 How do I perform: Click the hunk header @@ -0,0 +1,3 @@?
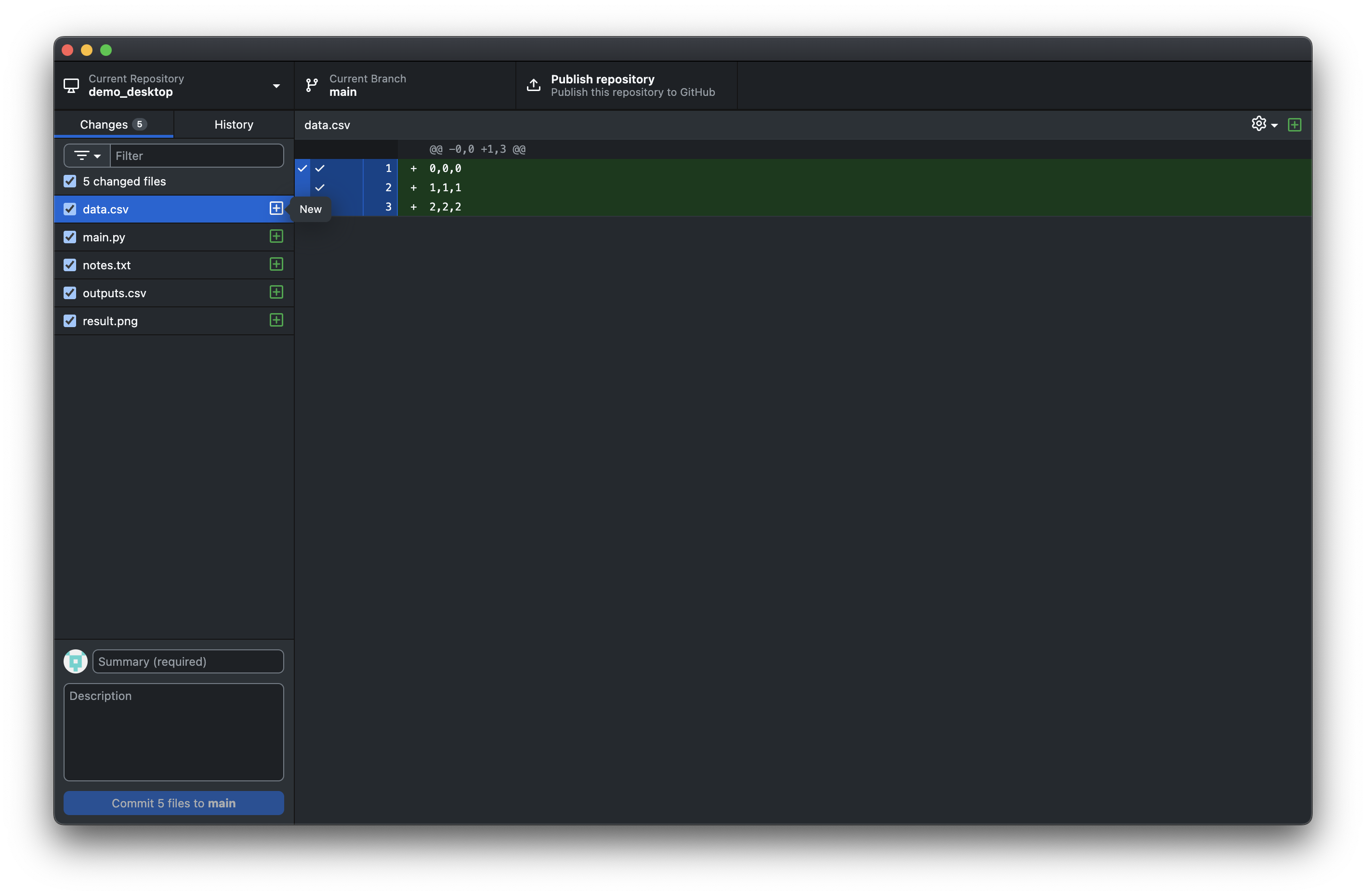[477, 149]
